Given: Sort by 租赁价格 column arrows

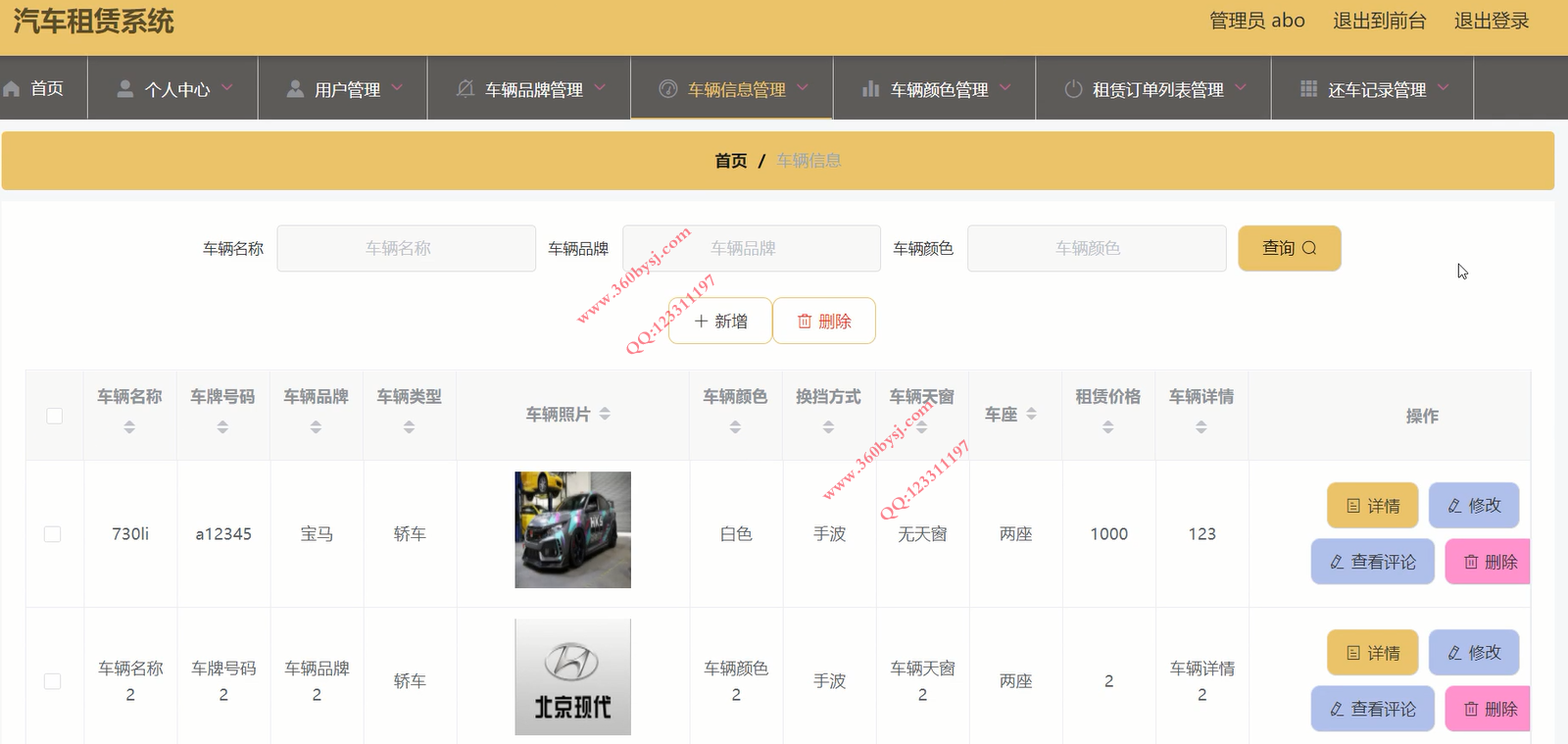Looking at the screenshot, I should click(1107, 427).
